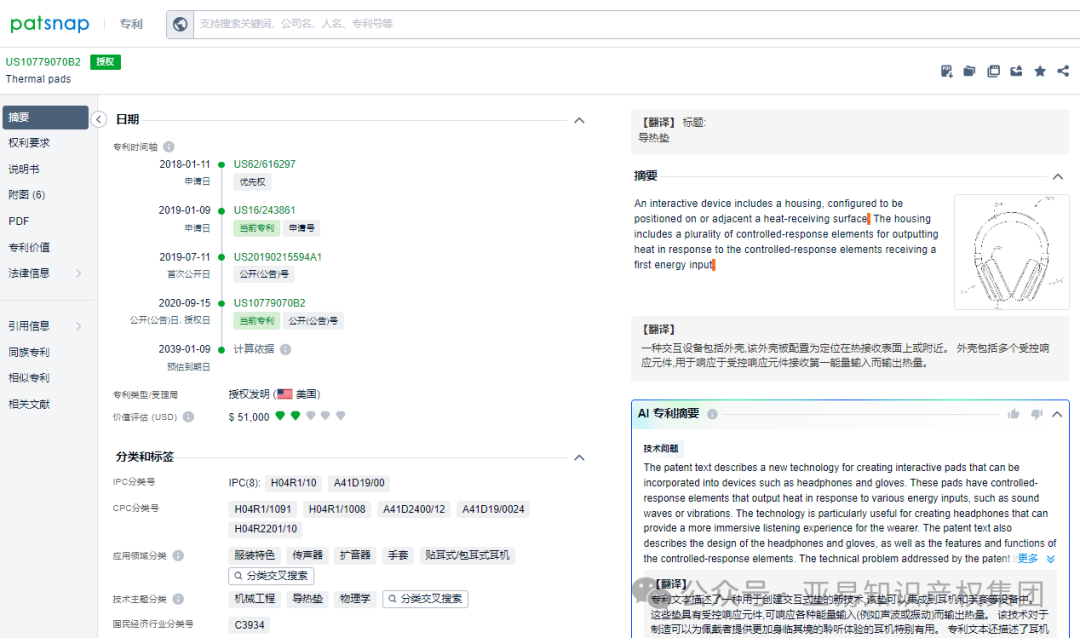Click 更多 to show full AI summary

pyautogui.click(x=1031, y=558)
